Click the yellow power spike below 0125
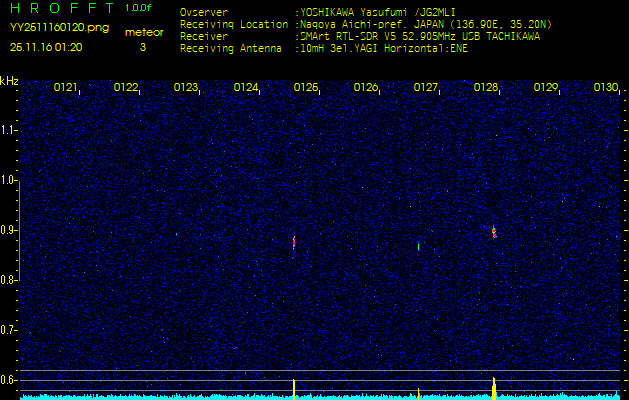 [x=294, y=387]
